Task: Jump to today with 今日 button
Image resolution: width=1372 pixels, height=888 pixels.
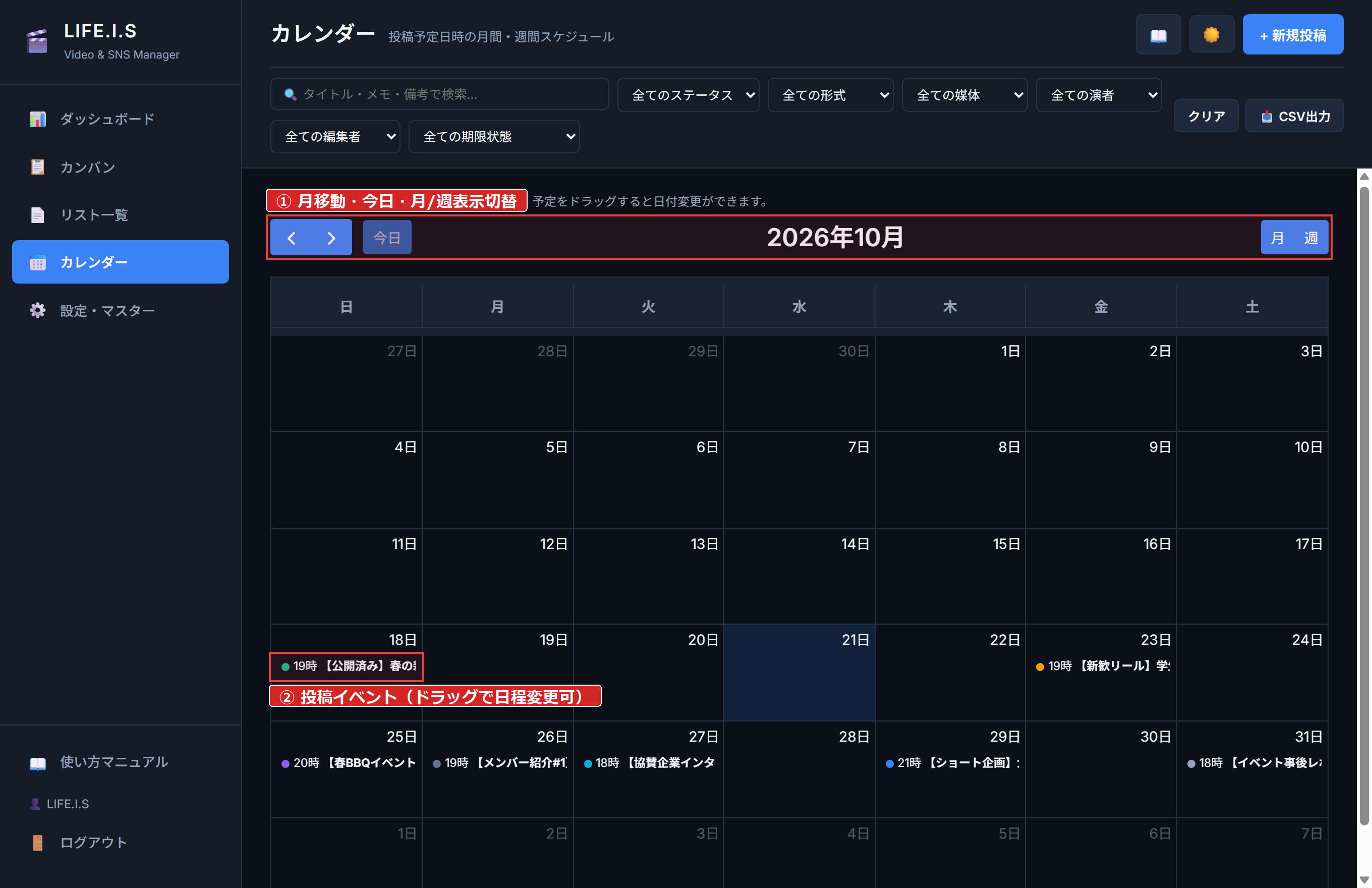Action: pos(387,238)
